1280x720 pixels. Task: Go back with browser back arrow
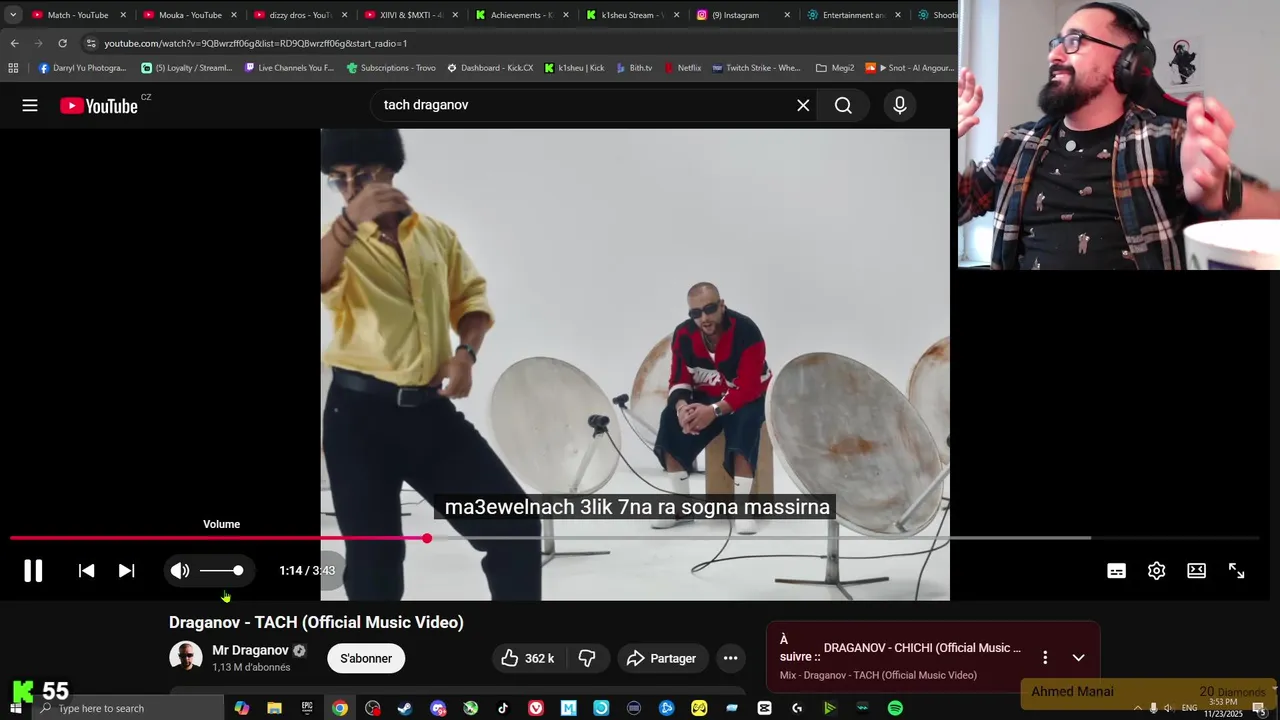pos(14,43)
